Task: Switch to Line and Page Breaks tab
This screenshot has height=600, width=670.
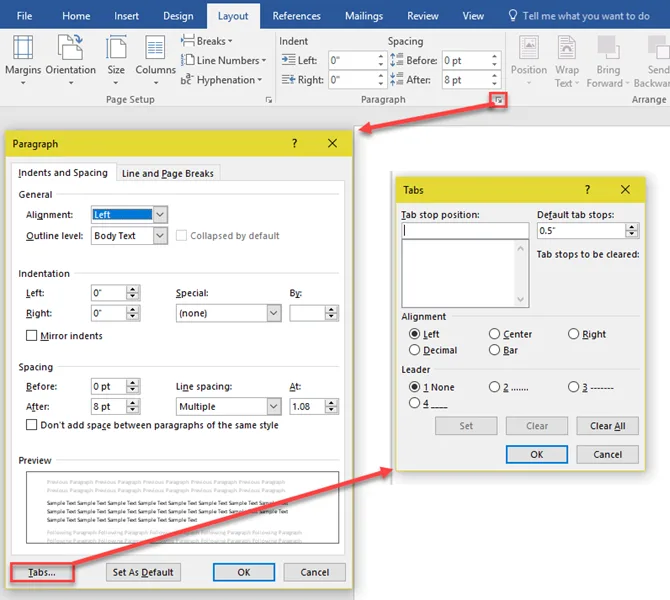Action: (x=167, y=173)
